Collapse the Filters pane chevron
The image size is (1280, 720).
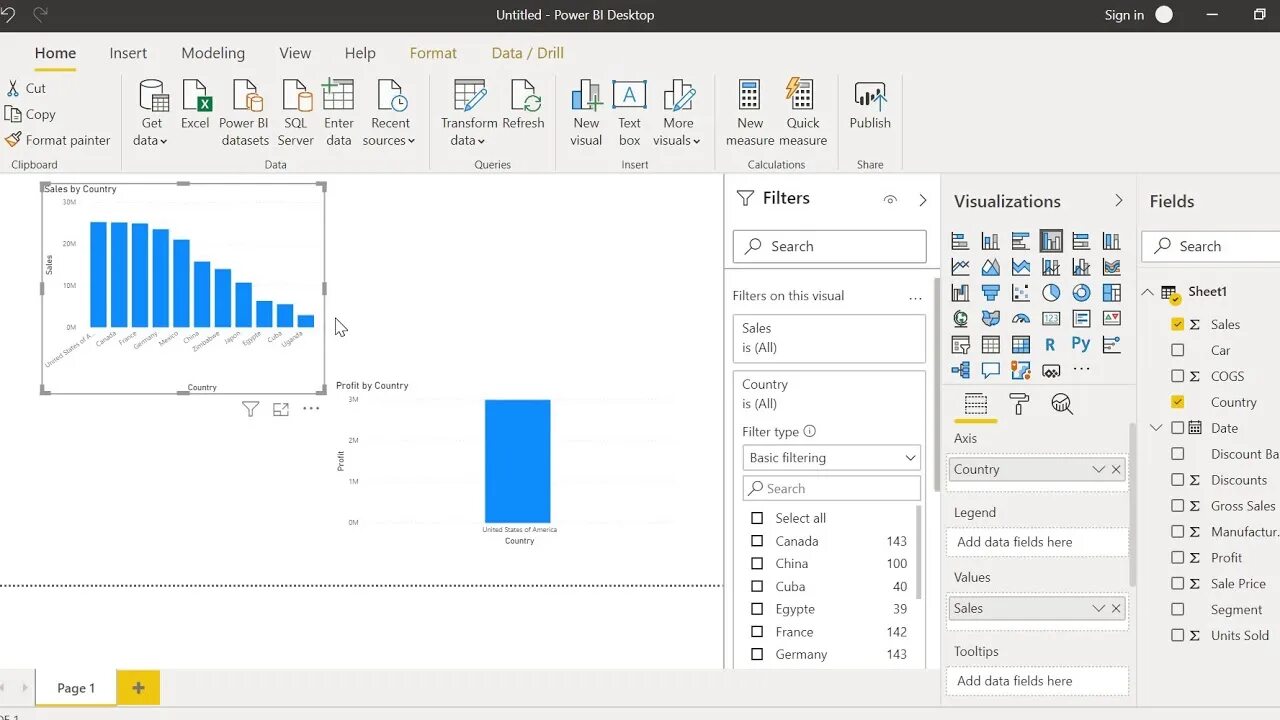[x=922, y=200]
